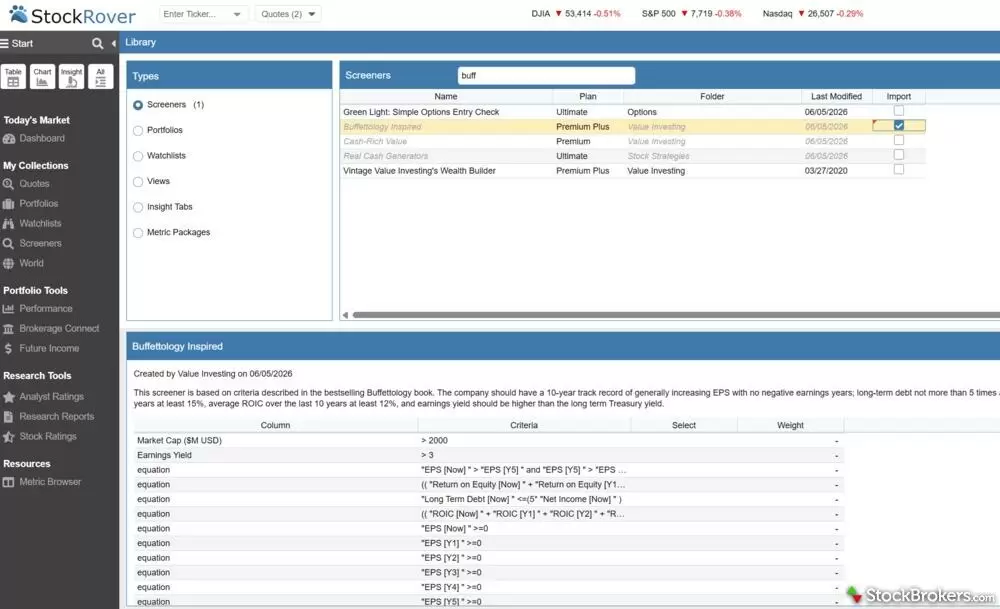This screenshot has height=609, width=1000.
Task: Select the Green Light: Simple Options Entry Check row
Action: (632, 112)
